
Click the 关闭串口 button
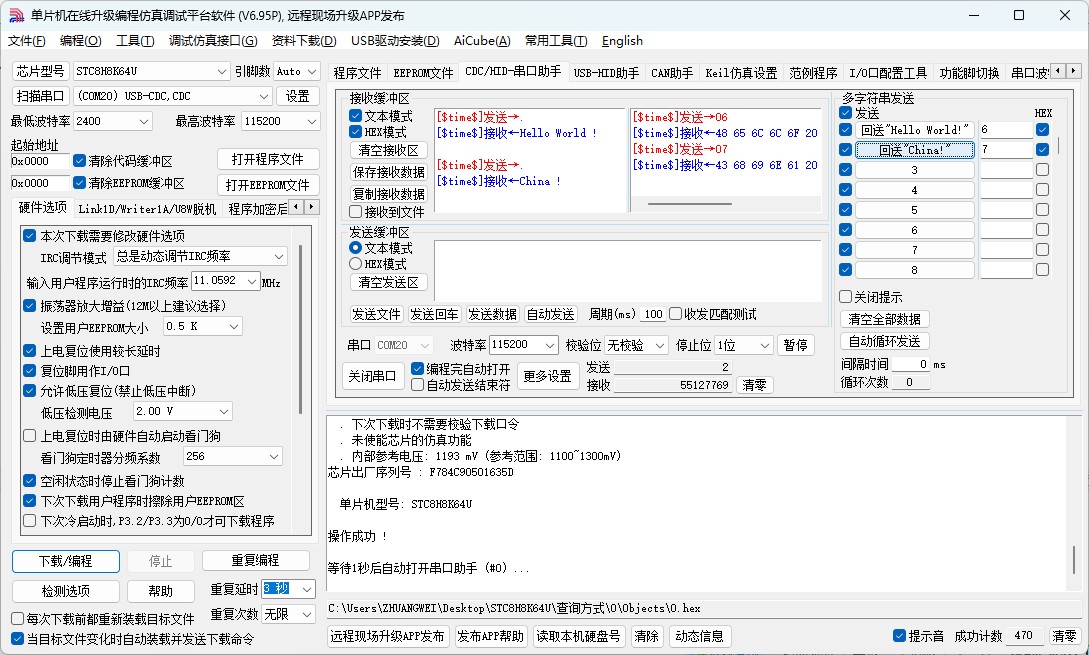372,376
